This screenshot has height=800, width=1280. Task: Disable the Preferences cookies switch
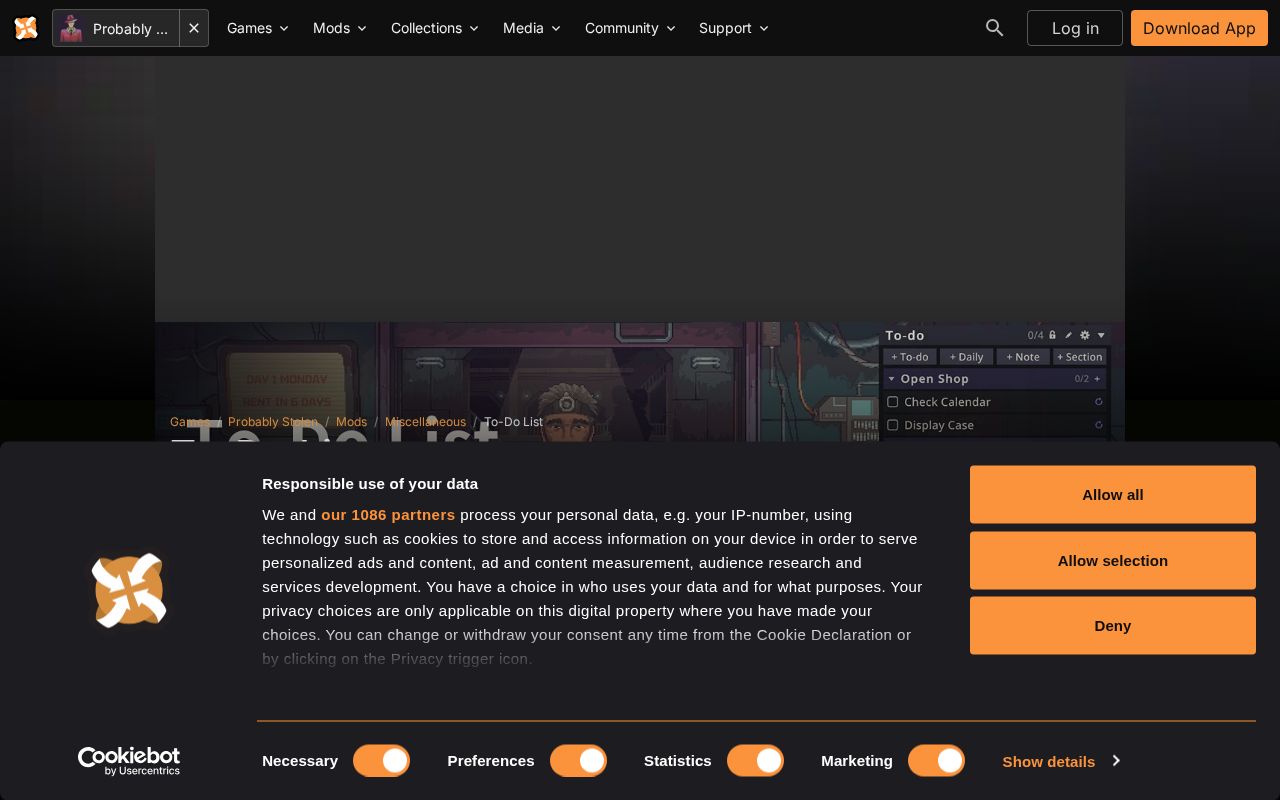click(578, 761)
